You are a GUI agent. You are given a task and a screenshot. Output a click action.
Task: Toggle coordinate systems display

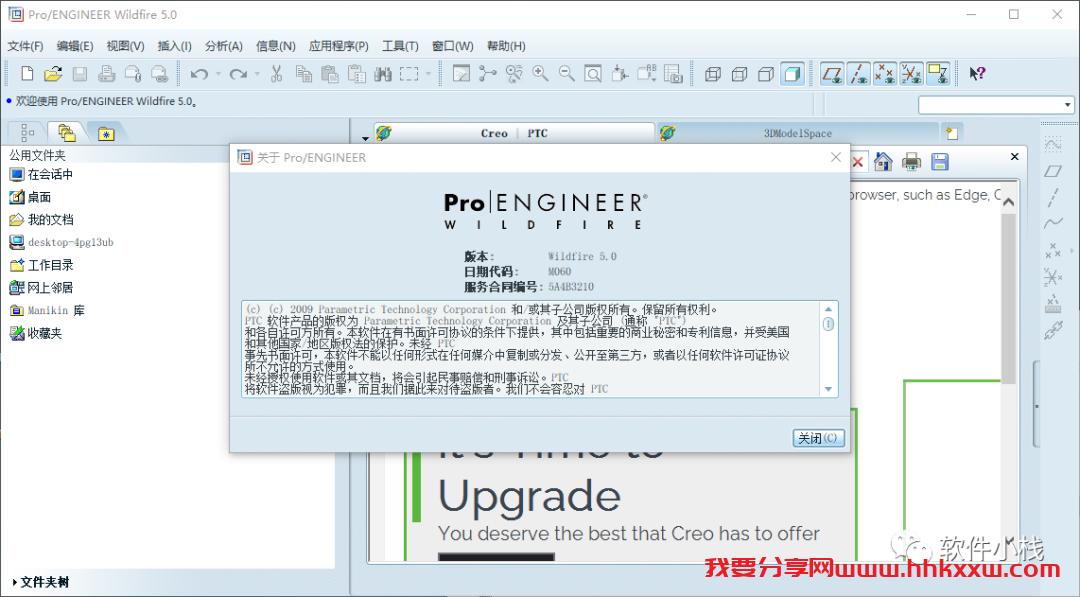coord(911,74)
